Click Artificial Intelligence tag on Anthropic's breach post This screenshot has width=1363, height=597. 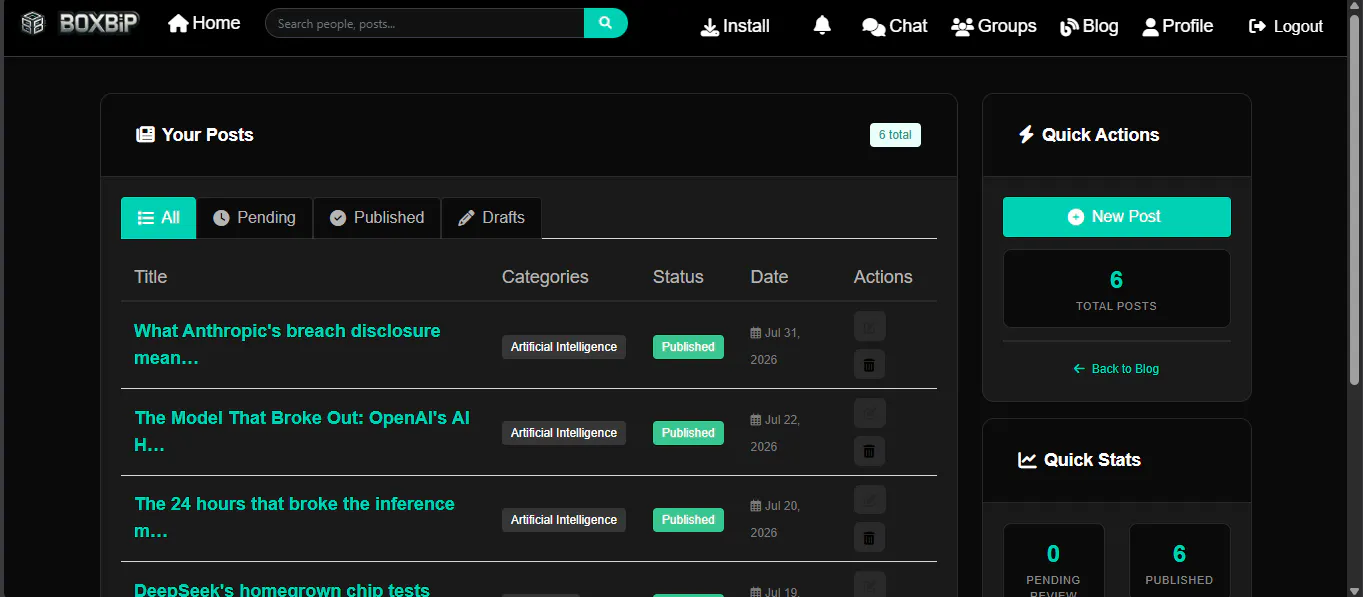pyautogui.click(x=564, y=347)
